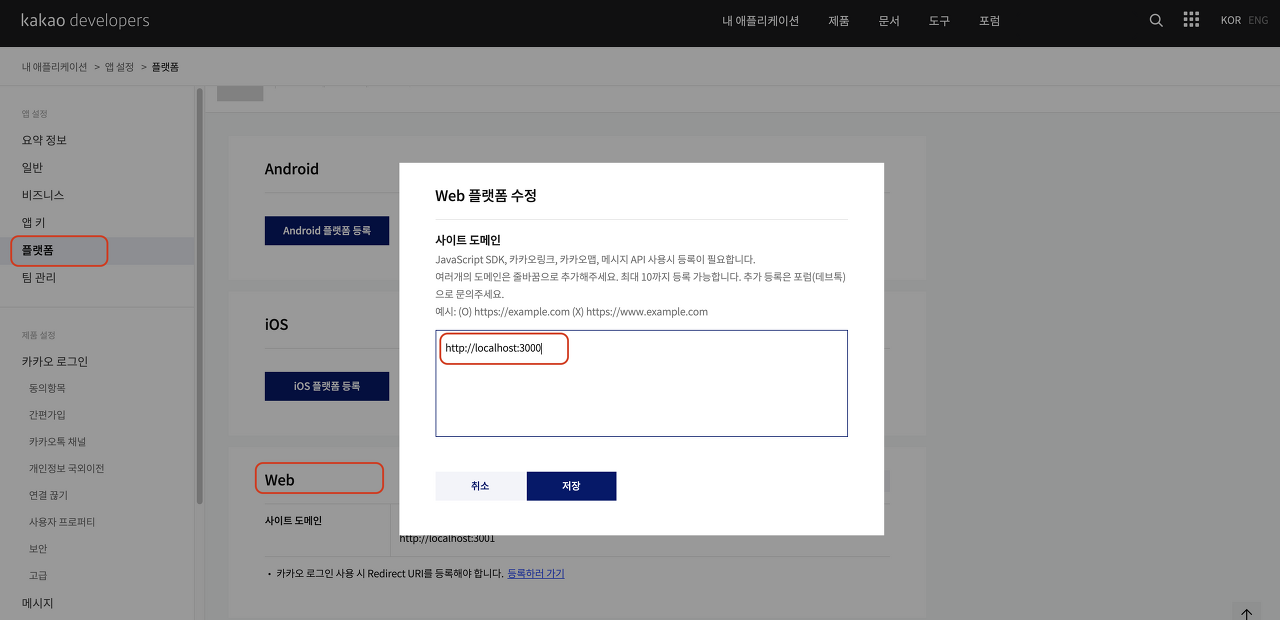This screenshot has height=620, width=1280.
Task: Click the scroll-to-top arrow button
Action: tap(1246, 613)
